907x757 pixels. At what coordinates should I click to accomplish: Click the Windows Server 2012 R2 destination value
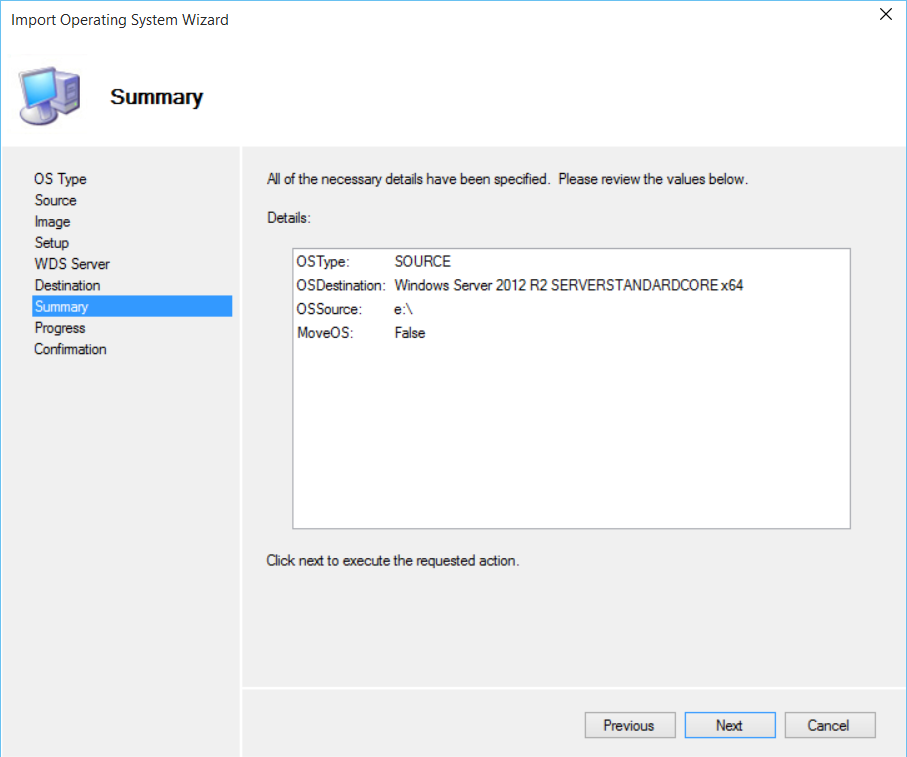click(x=568, y=286)
